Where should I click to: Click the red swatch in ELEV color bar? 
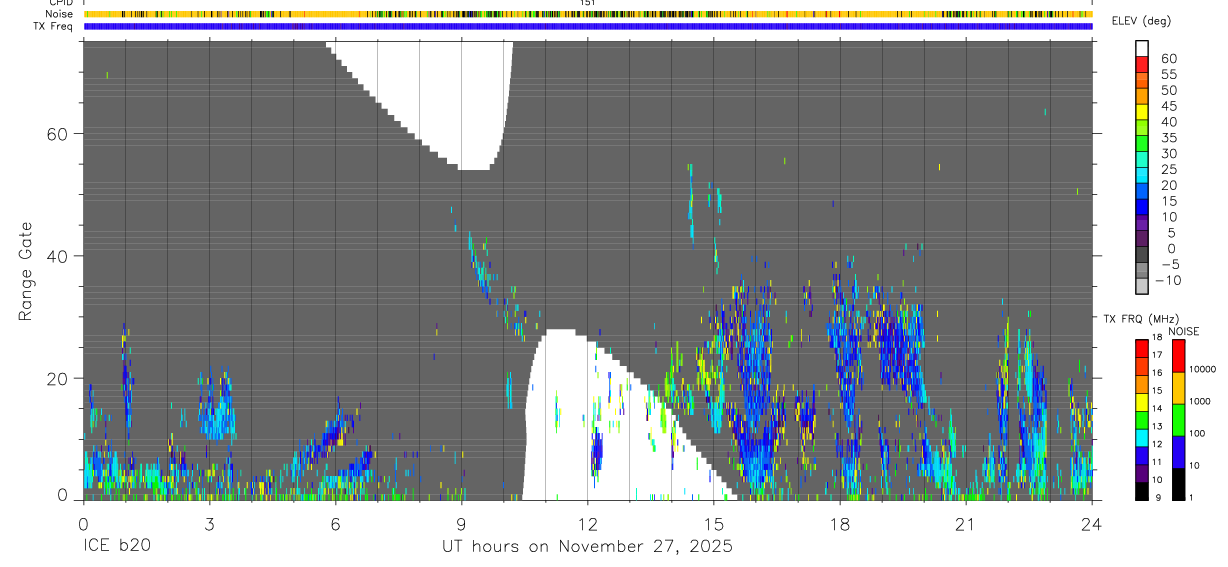[x=1142, y=64]
